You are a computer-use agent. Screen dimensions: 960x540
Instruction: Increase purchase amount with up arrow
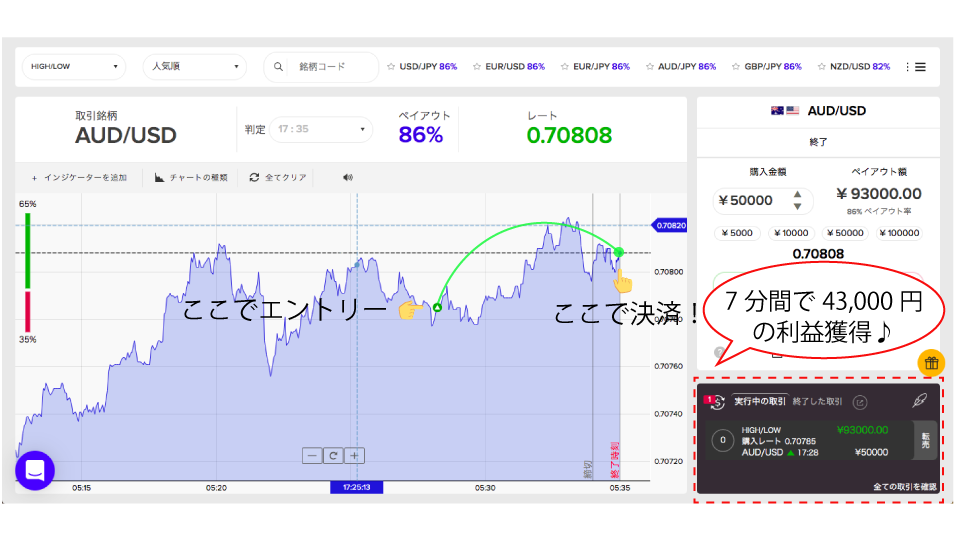coord(797,194)
